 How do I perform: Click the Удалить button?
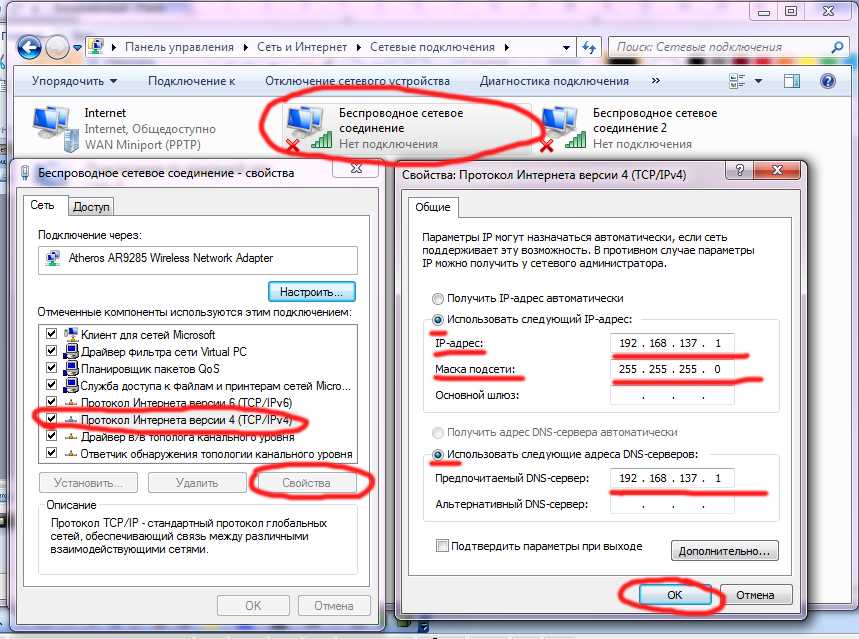(x=197, y=483)
